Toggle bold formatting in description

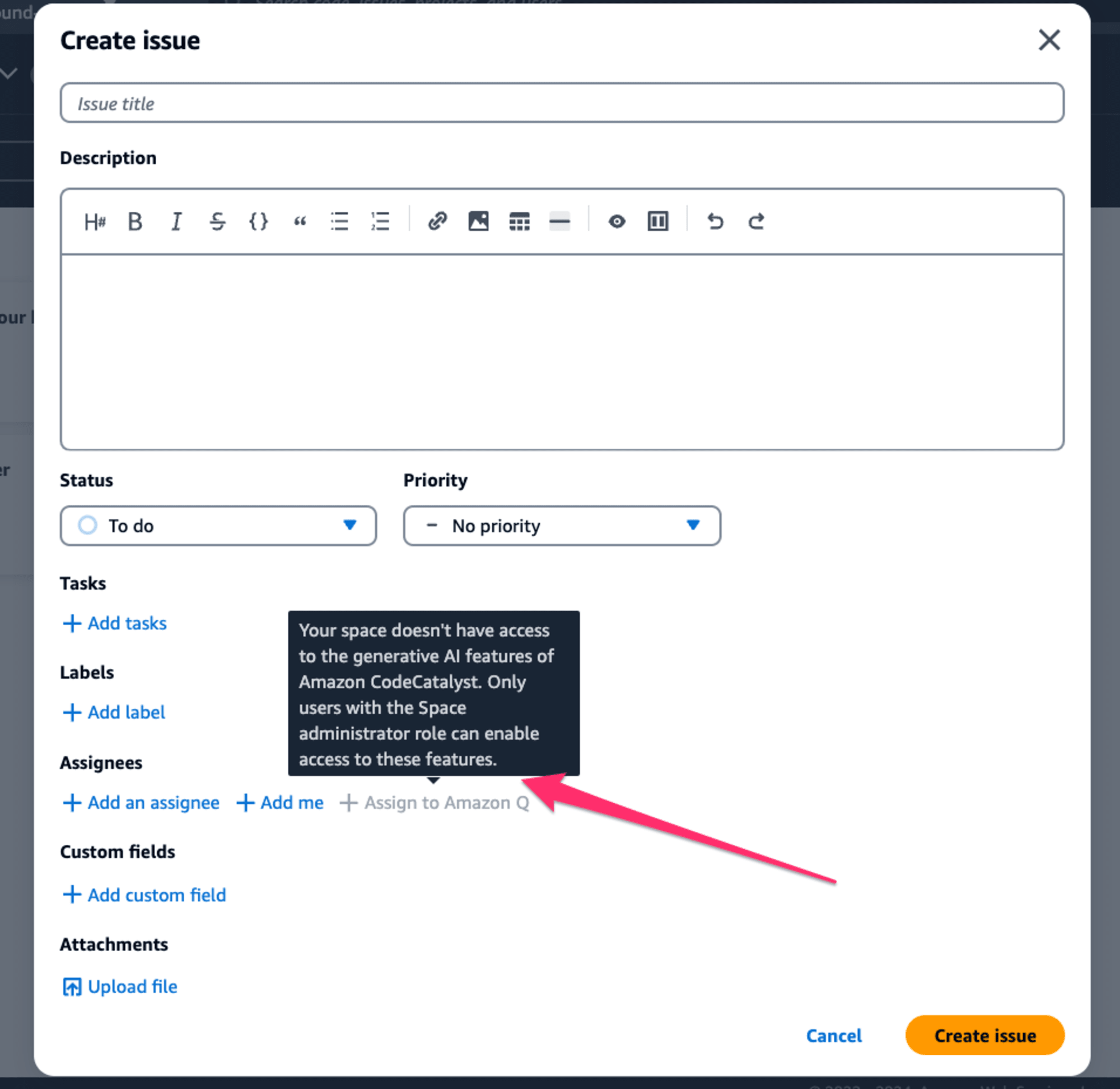[136, 221]
